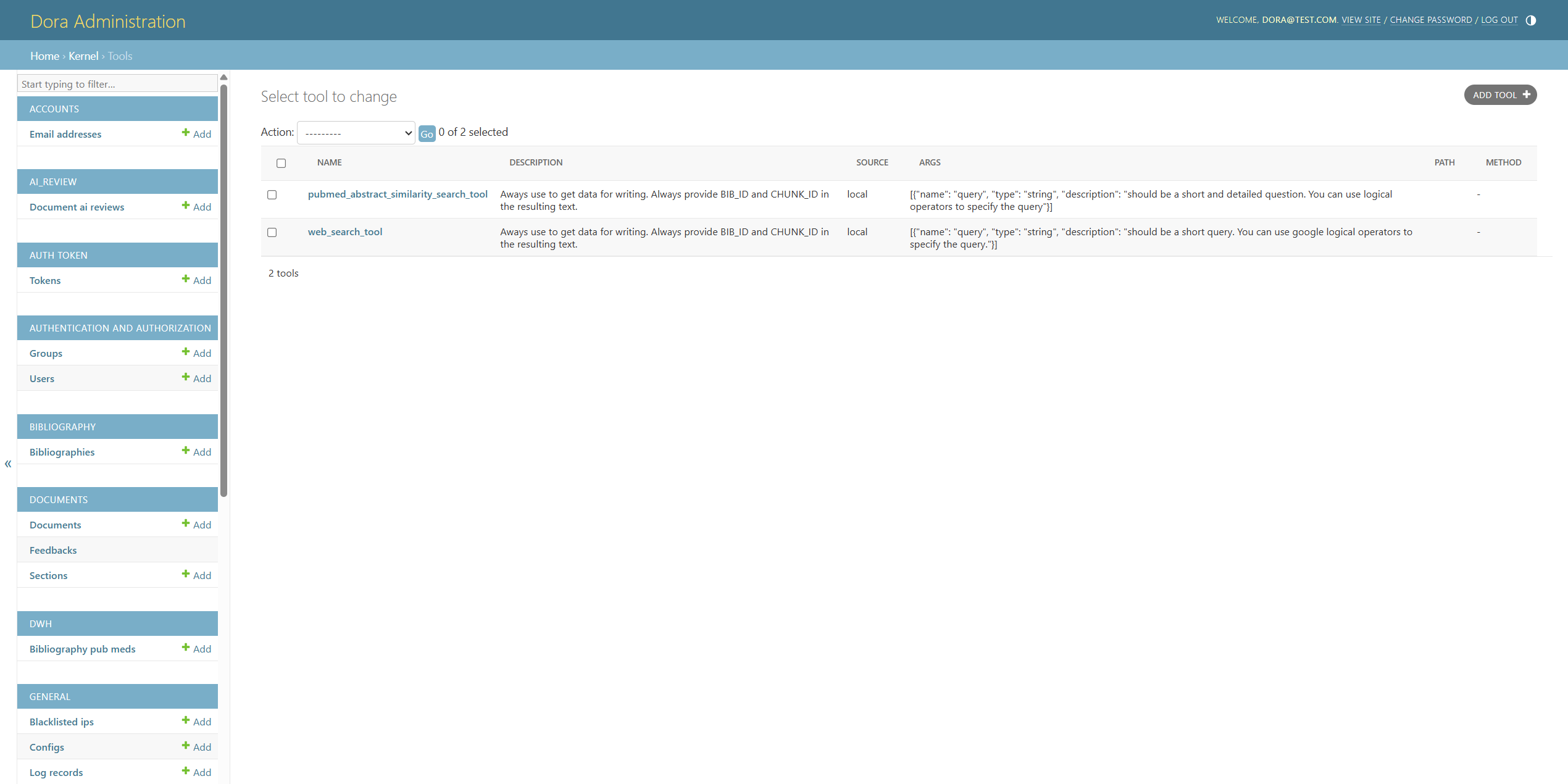The image size is (1568, 784).
Task: Click the sidebar filter input field
Action: [x=117, y=83]
